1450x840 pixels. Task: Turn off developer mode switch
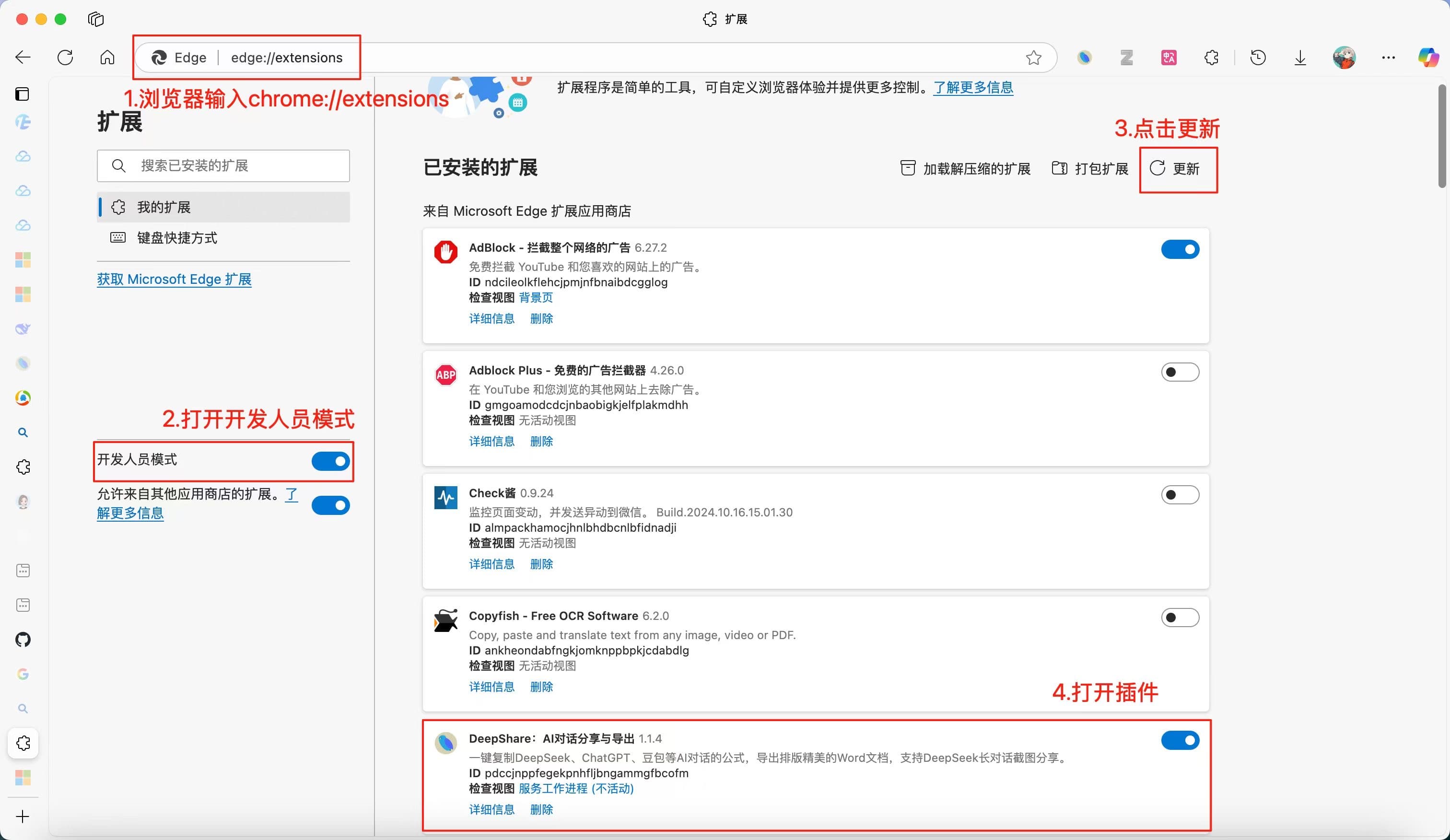(330, 461)
